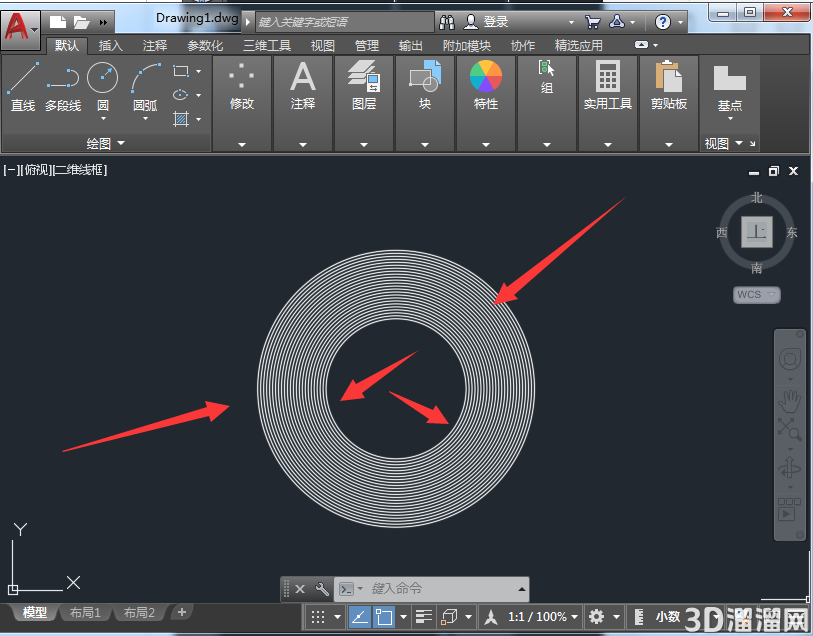813x636 pixels.
Task: Expand the rectangle tool dropdown arrow
Action: (x=199, y=71)
